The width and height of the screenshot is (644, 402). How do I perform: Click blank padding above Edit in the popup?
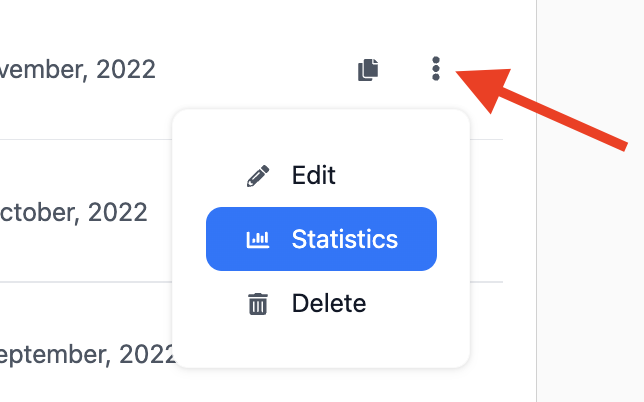click(320, 130)
